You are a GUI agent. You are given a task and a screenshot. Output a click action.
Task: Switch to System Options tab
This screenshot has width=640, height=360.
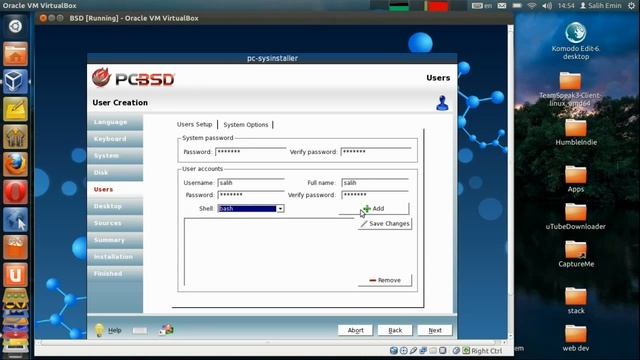click(246, 124)
